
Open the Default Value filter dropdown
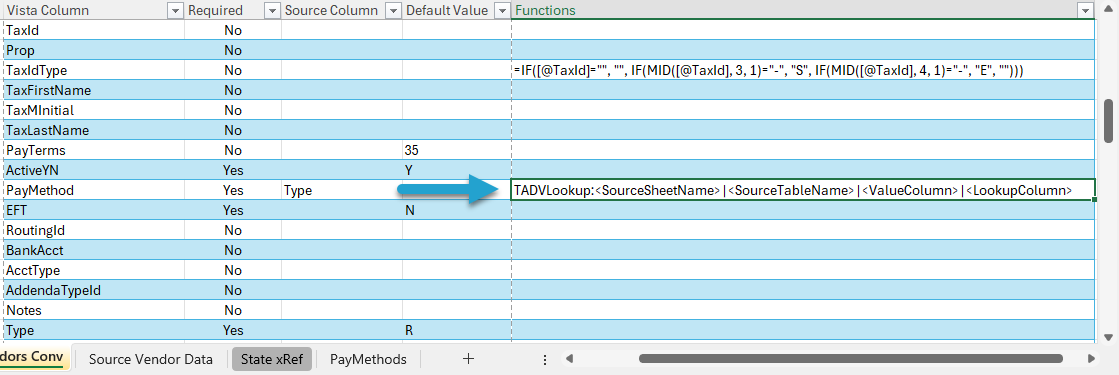pos(502,10)
